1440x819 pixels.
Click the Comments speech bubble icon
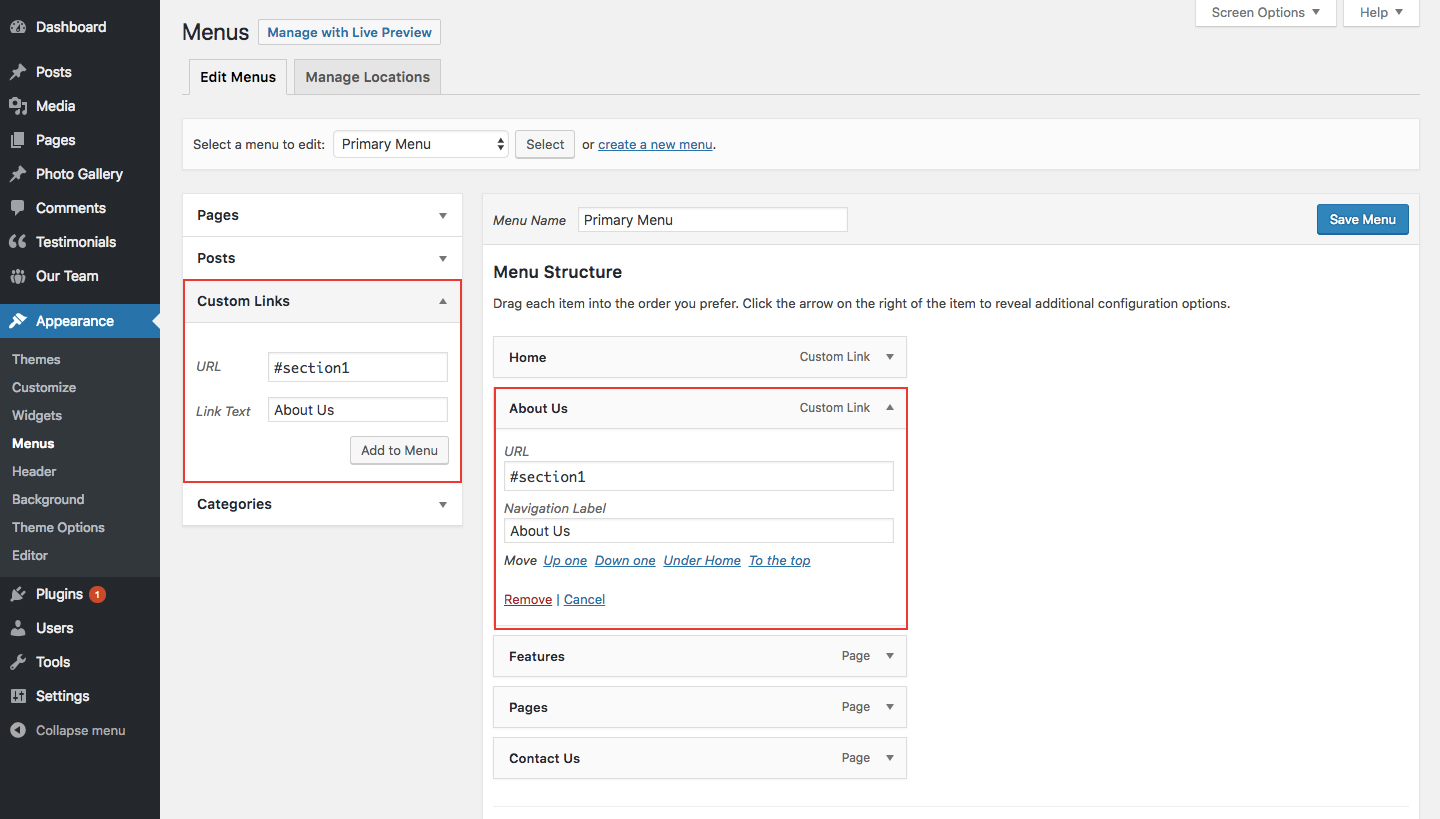click(x=18, y=208)
